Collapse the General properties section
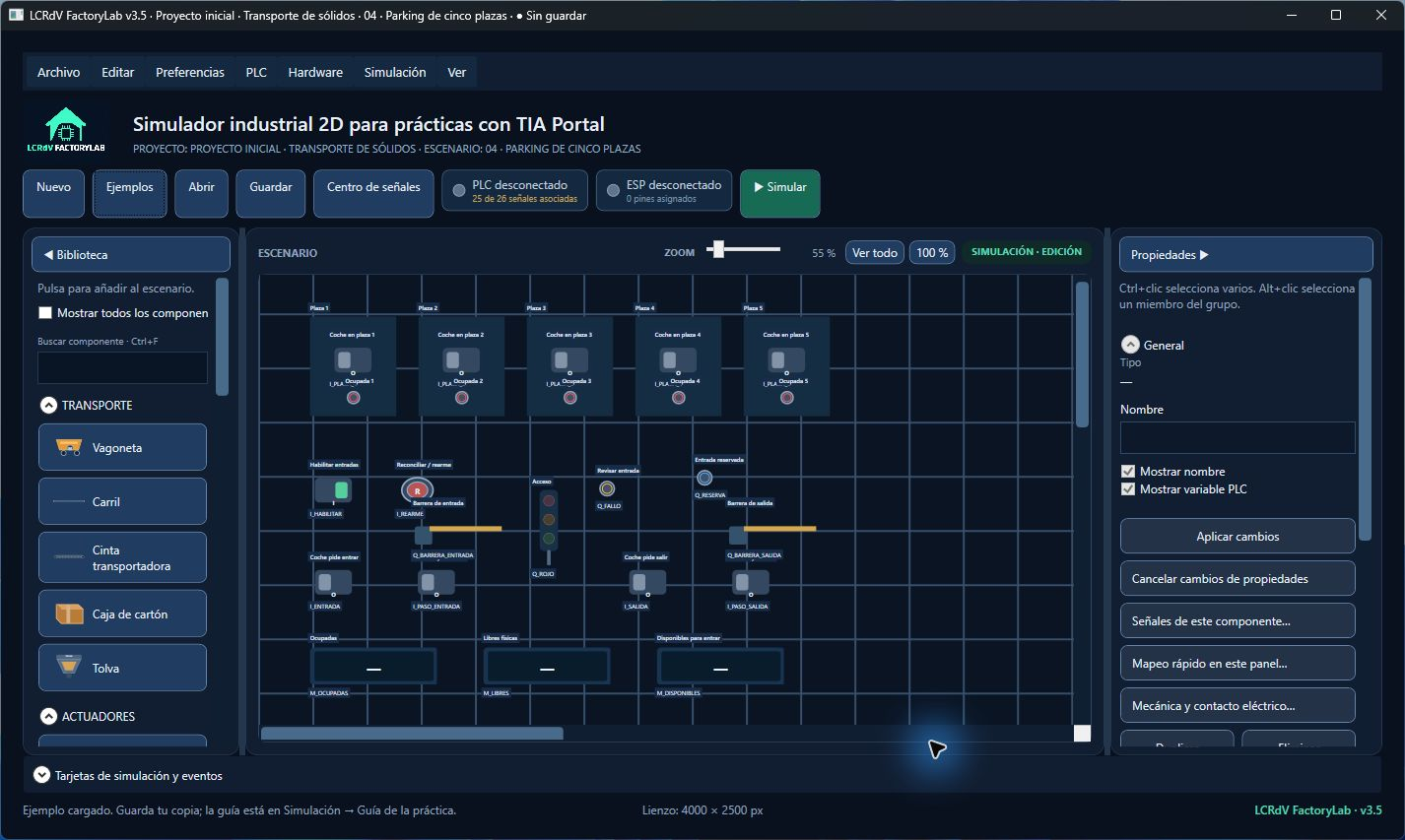Screen dimensions: 1405x840 click(1130, 345)
